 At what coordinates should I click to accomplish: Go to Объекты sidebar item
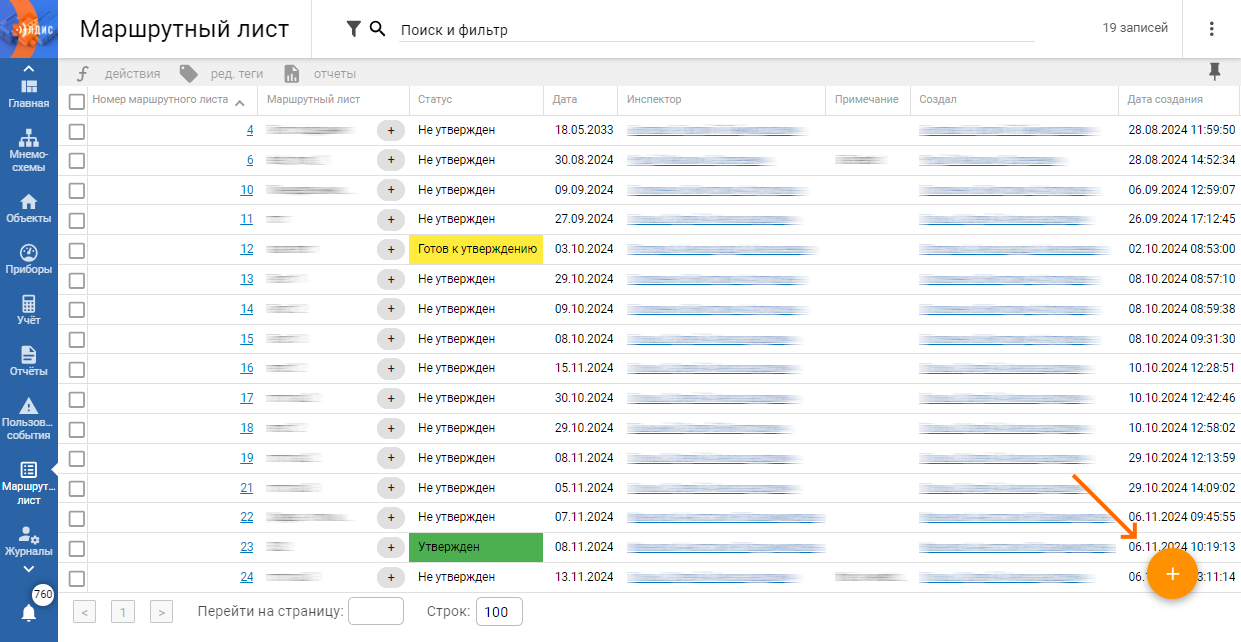[x=29, y=208]
